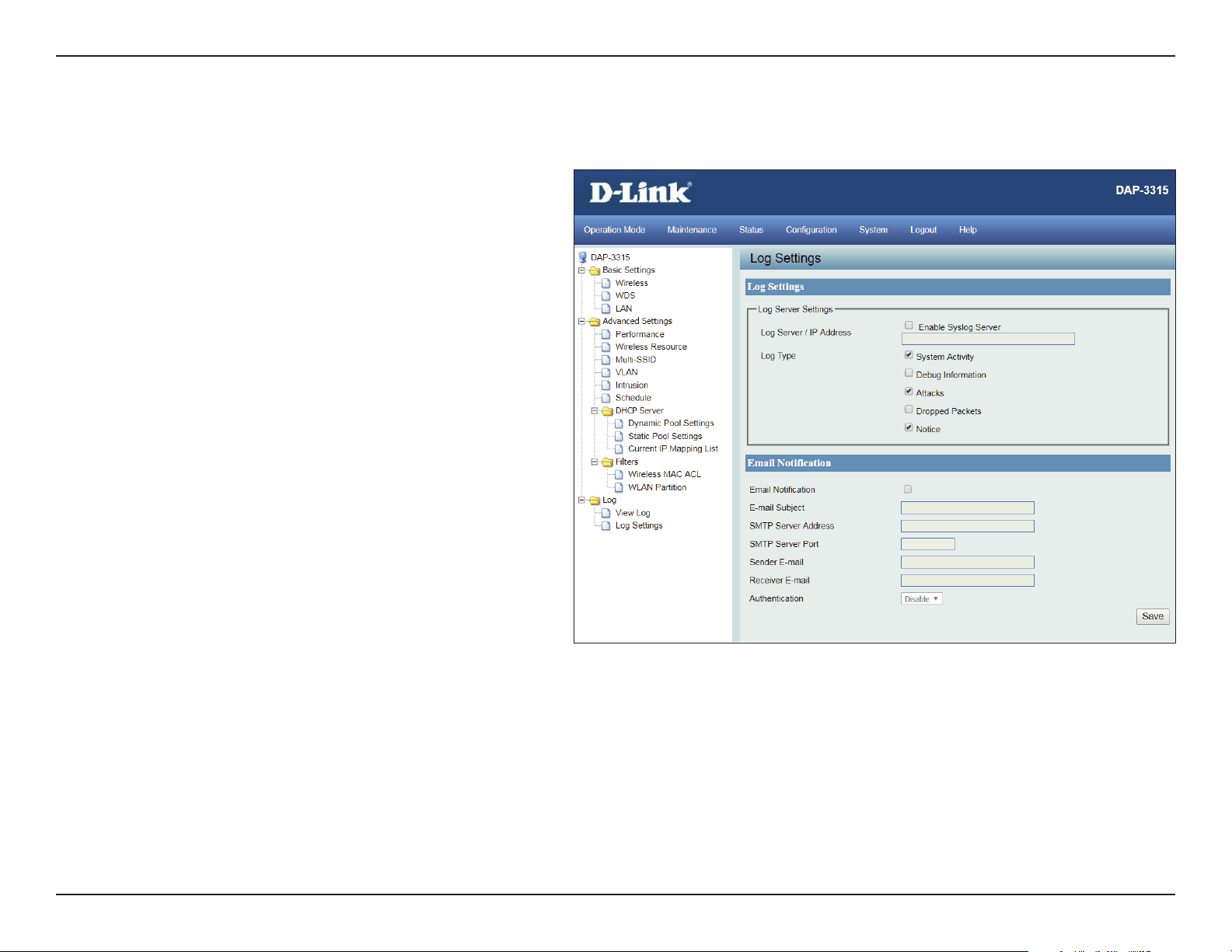Image resolution: width=1232 pixels, height=952 pixels.
Task: Go to Wireless MAC ACL page
Action: (x=665, y=474)
